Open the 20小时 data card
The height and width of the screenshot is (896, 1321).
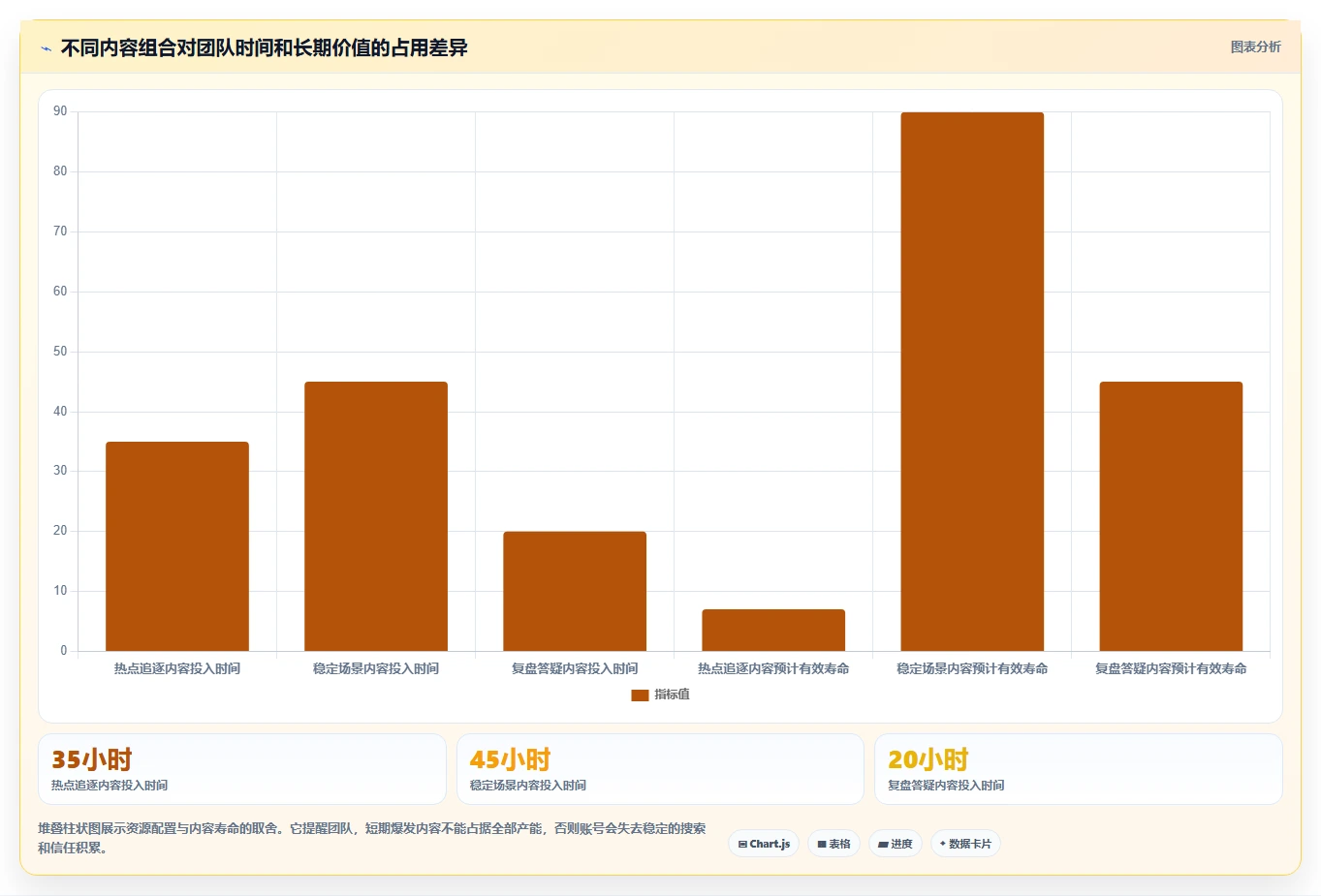(1079, 769)
